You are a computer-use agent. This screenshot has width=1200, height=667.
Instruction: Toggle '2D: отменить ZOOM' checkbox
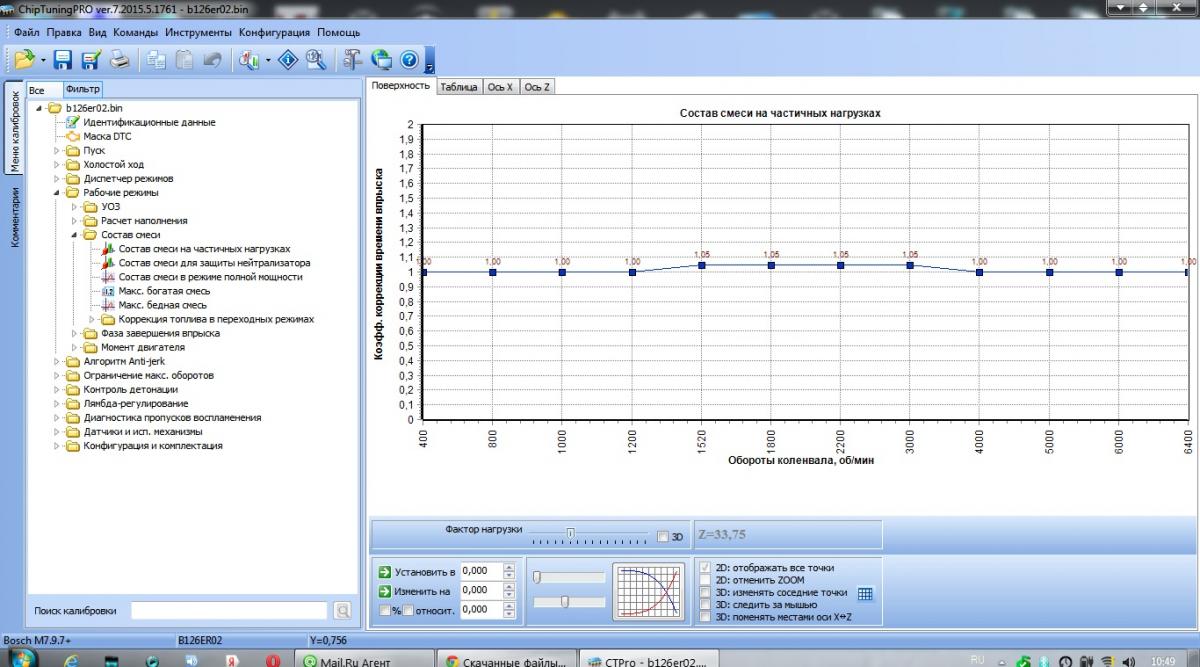pos(707,580)
